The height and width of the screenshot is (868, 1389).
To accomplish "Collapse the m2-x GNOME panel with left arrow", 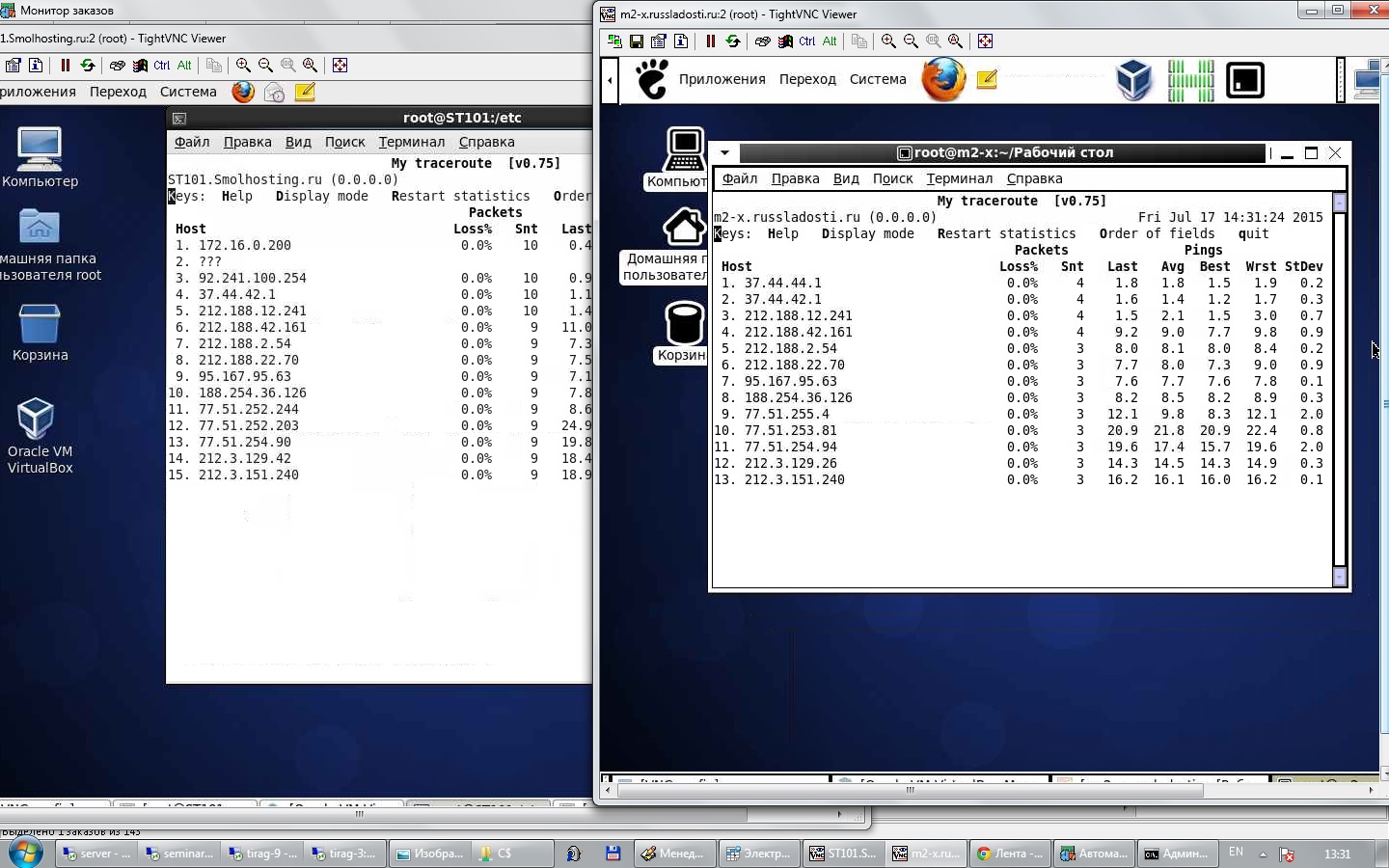I will (610, 80).
